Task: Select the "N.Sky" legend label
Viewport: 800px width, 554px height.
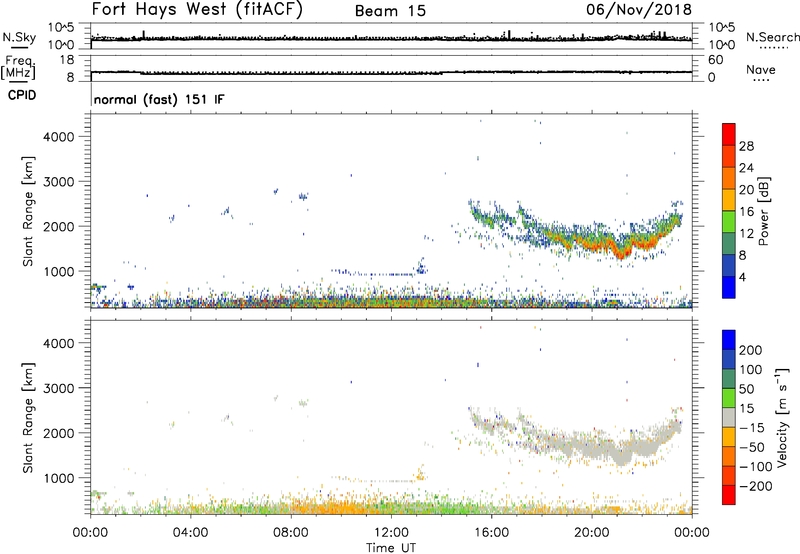Action: click(19, 37)
